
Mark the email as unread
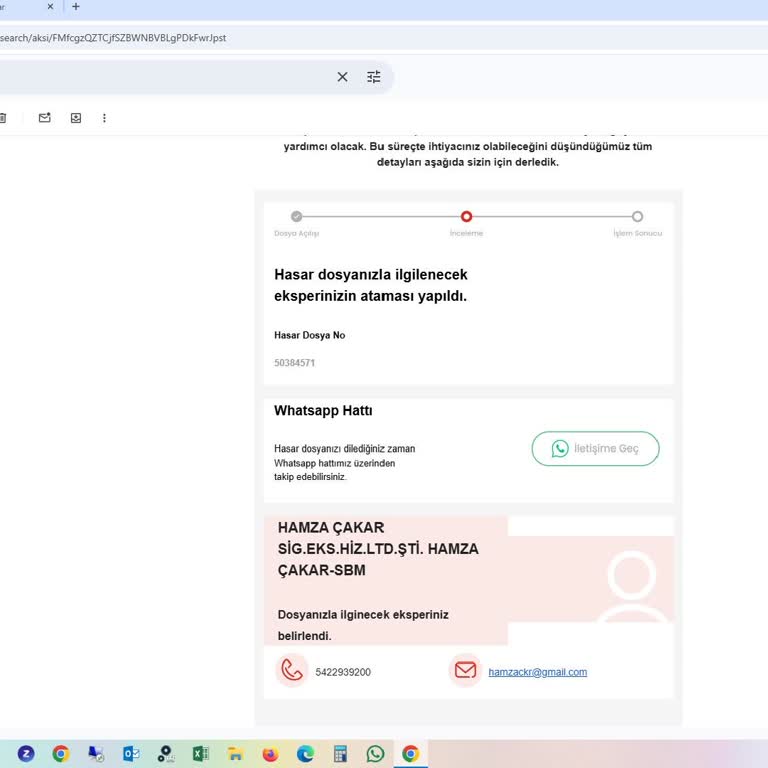click(x=45, y=118)
